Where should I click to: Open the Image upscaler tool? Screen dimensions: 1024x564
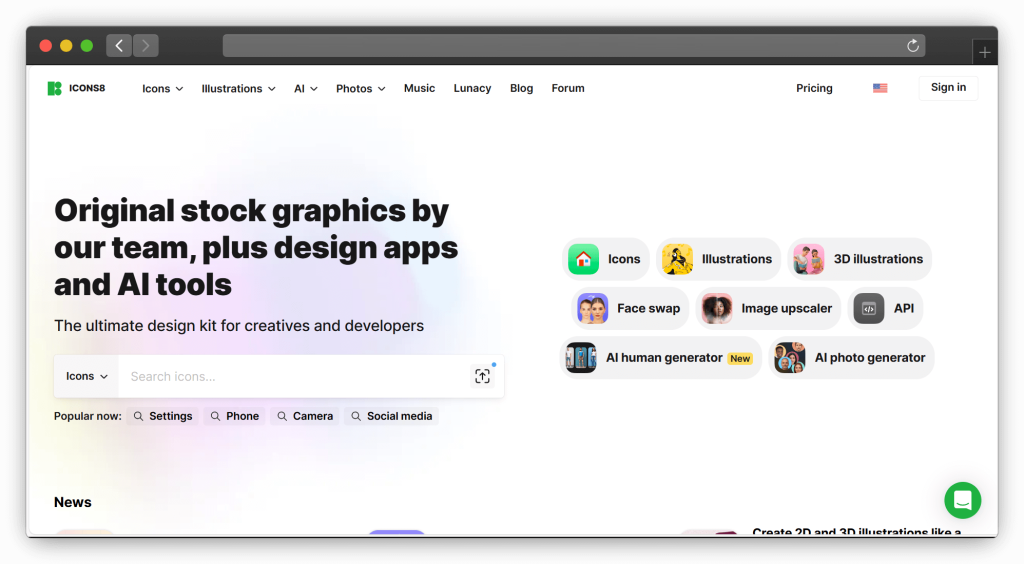[768, 308]
